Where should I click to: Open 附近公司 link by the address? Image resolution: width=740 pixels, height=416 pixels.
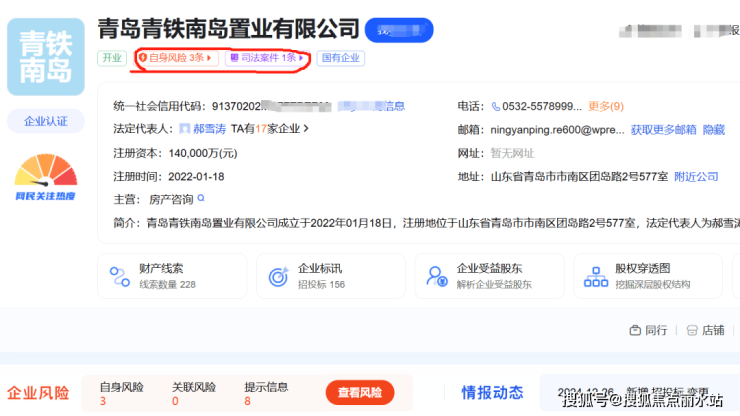click(696, 176)
